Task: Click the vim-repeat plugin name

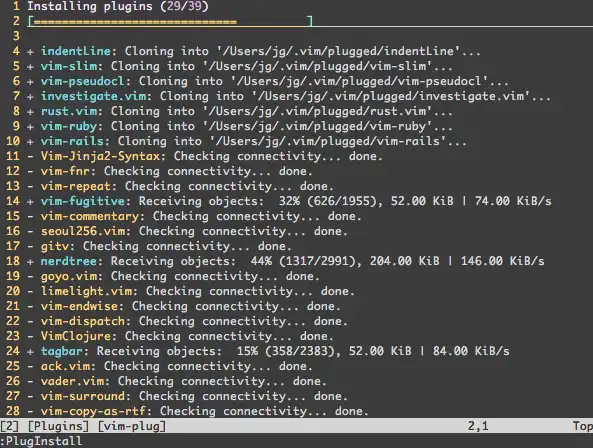Action: pyautogui.click(x=76, y=186)
